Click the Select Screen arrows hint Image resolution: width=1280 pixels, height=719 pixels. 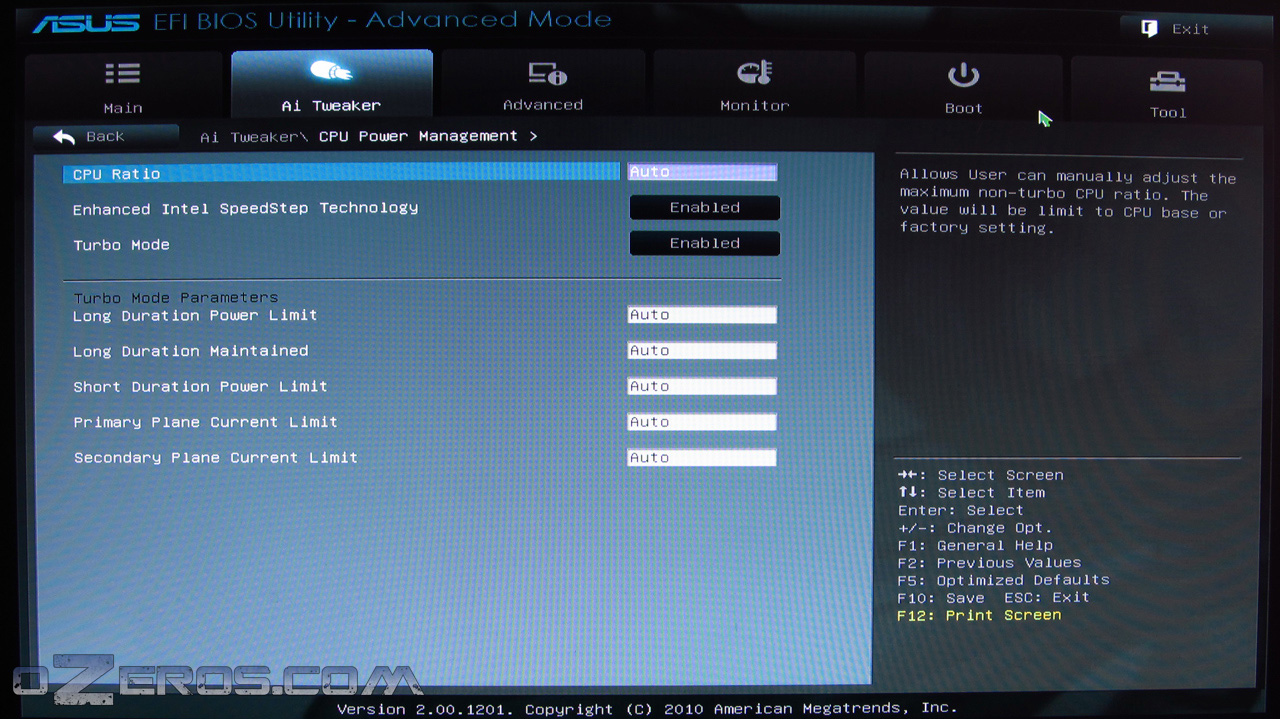[x=980, y=475]
